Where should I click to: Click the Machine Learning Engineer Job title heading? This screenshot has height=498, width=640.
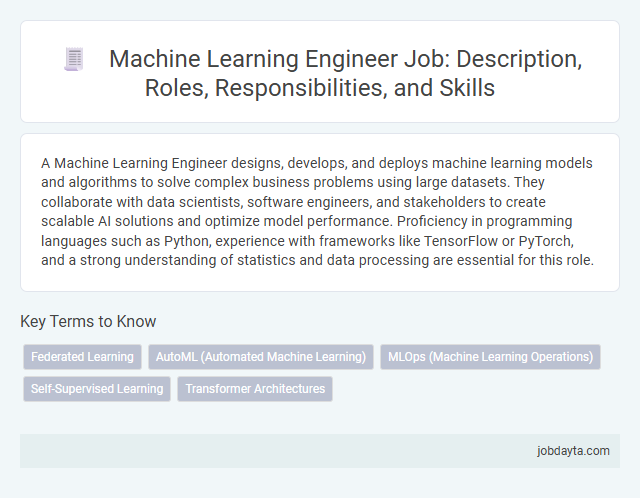pyautogui.click(x=345, y=73)
